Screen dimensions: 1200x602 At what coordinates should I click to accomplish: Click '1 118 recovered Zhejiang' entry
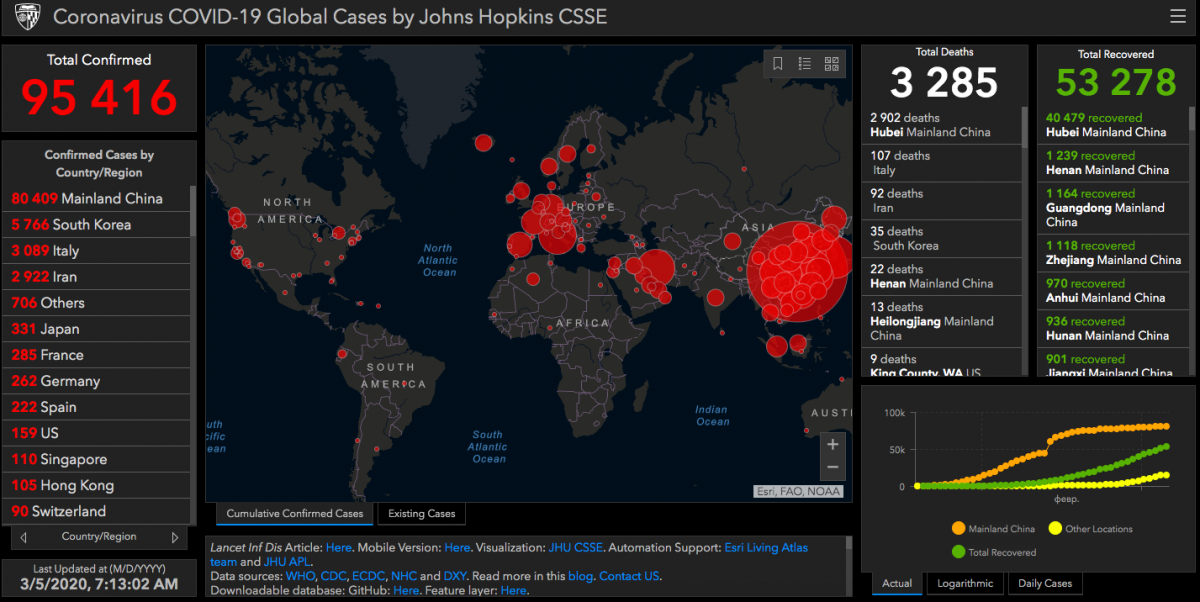1112,253
